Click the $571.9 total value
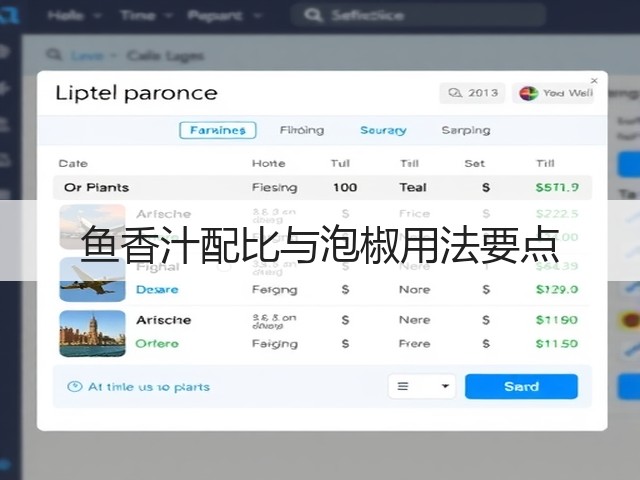This screenshot has height=480, width=640. click(x=557, y=187)
